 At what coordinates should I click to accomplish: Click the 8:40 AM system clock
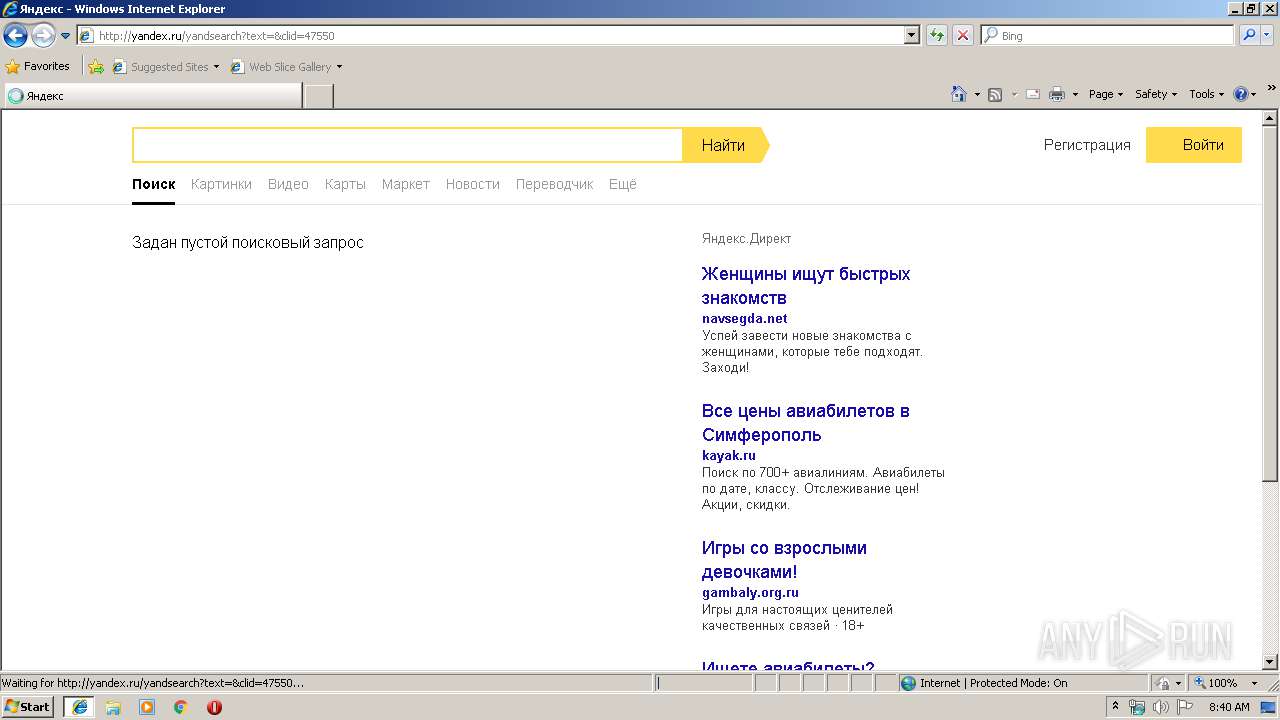tap(1230, 707)
